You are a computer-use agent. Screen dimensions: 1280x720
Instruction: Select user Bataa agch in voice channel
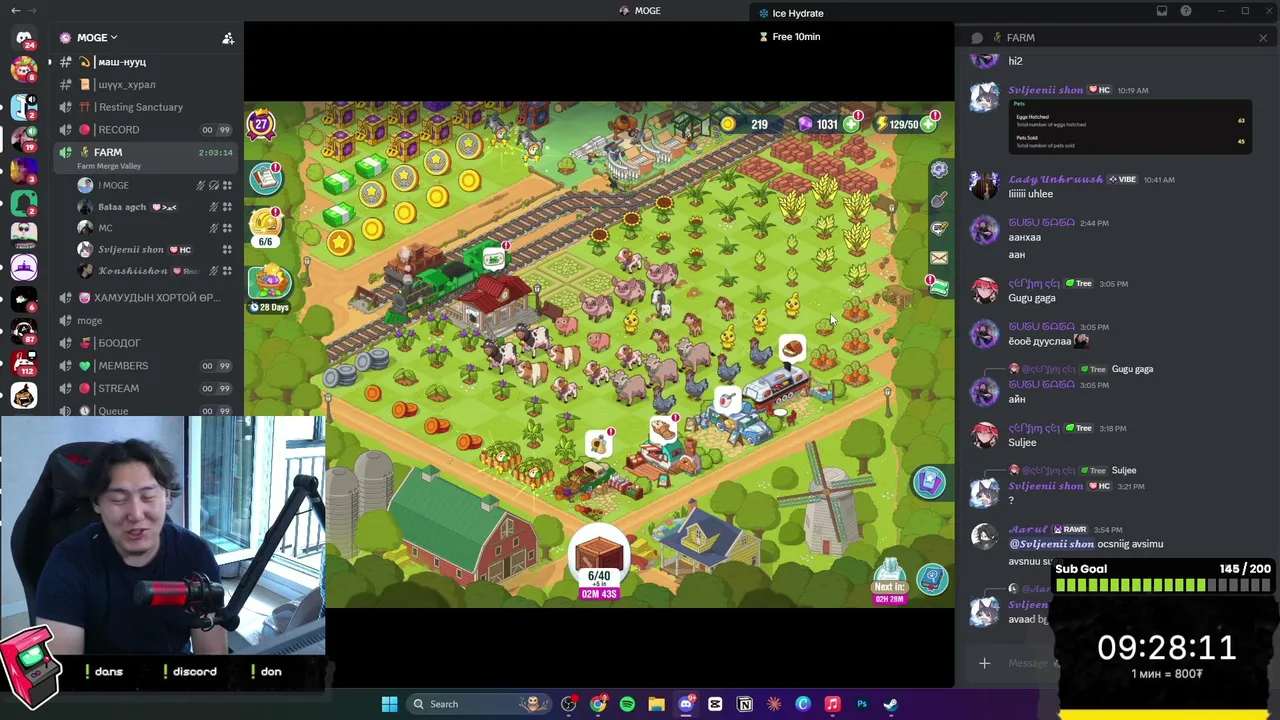(155, 207)
